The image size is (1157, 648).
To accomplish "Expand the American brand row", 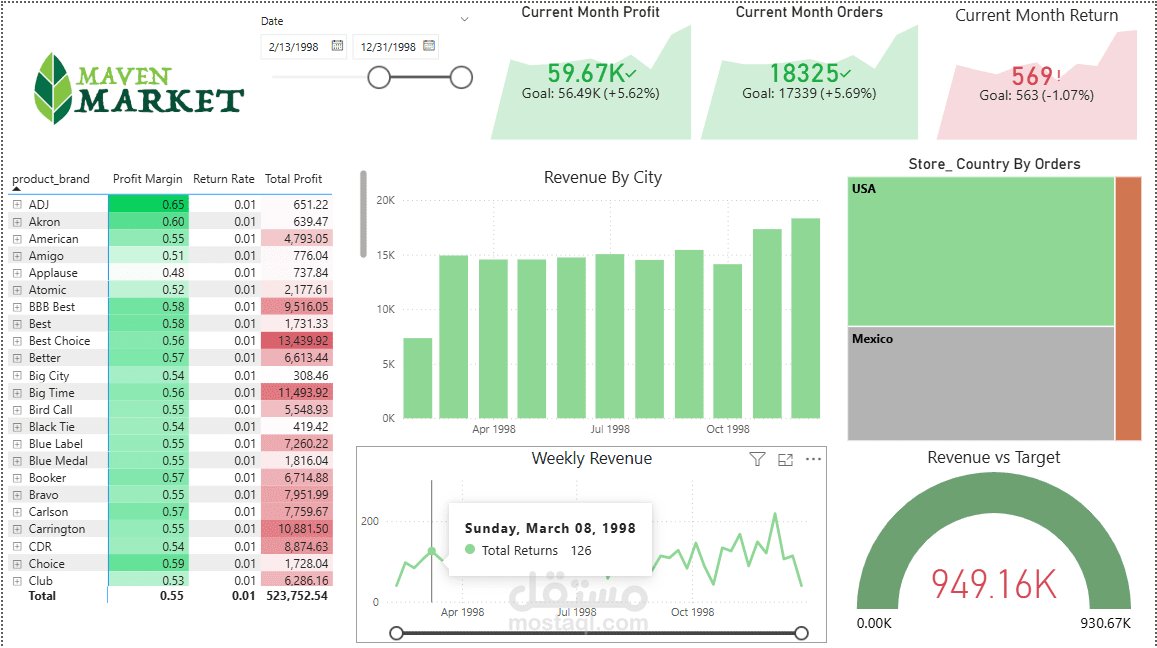I will pyautogui.click(x=17, y=238).
